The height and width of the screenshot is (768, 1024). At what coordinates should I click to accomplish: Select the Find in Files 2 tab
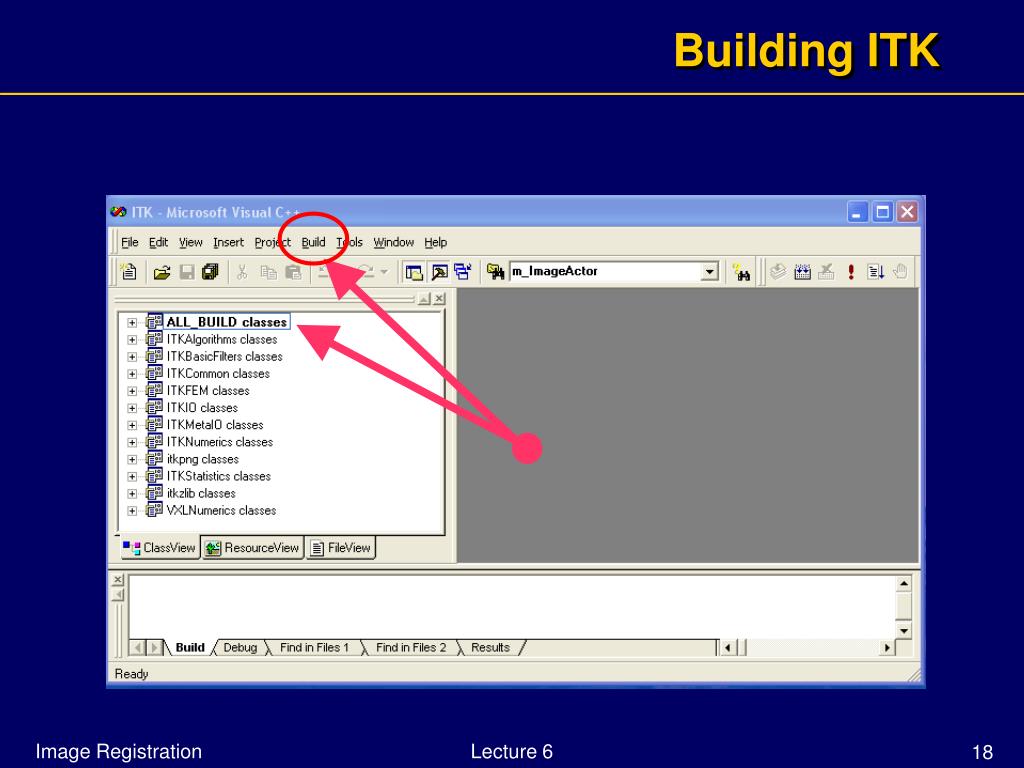411,647
